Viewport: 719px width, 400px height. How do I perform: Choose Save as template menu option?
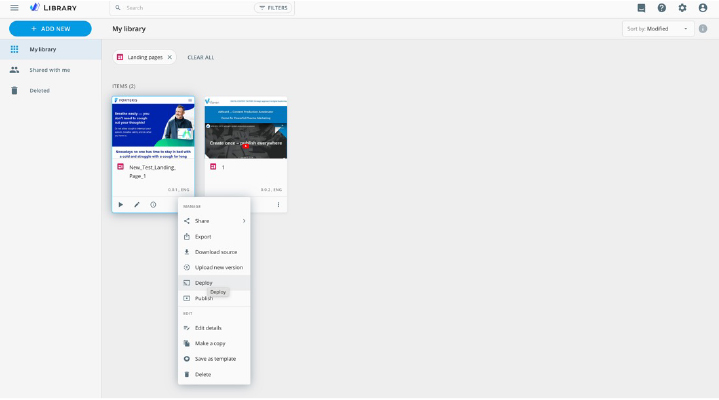pyautogui.click(x=215, y=358)
